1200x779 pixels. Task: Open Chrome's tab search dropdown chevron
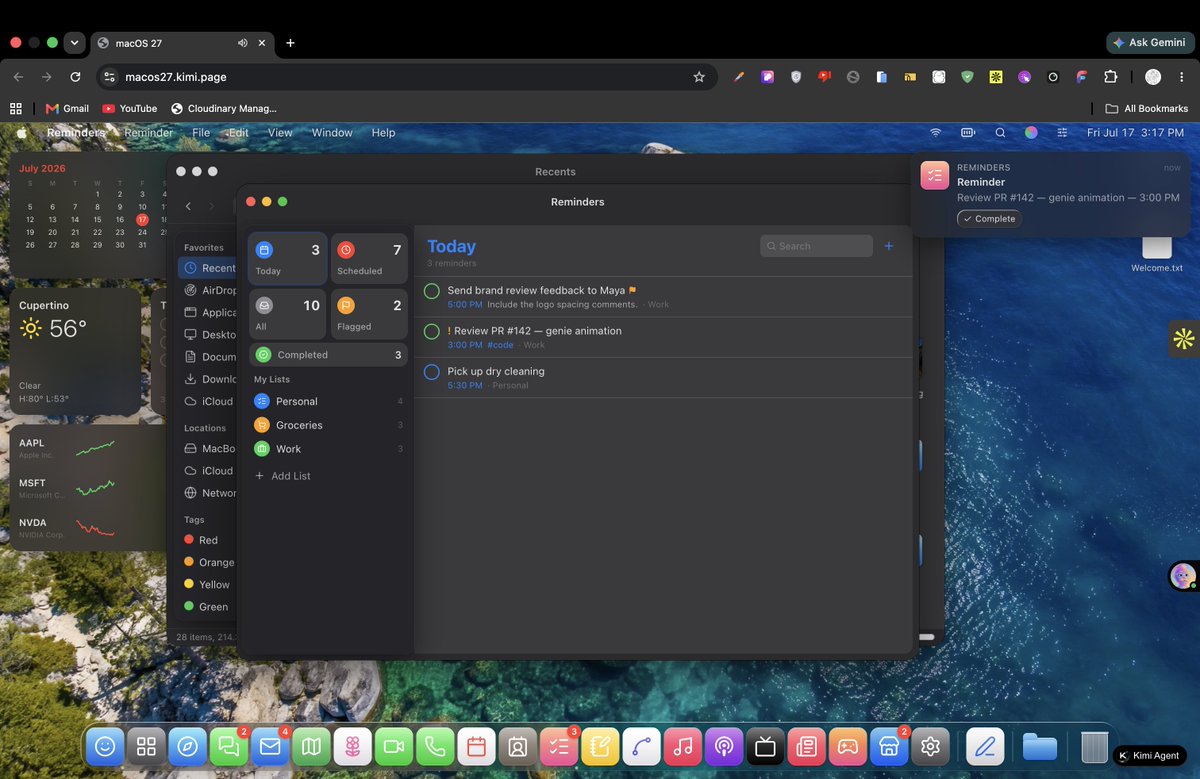(x=74, y=43)
